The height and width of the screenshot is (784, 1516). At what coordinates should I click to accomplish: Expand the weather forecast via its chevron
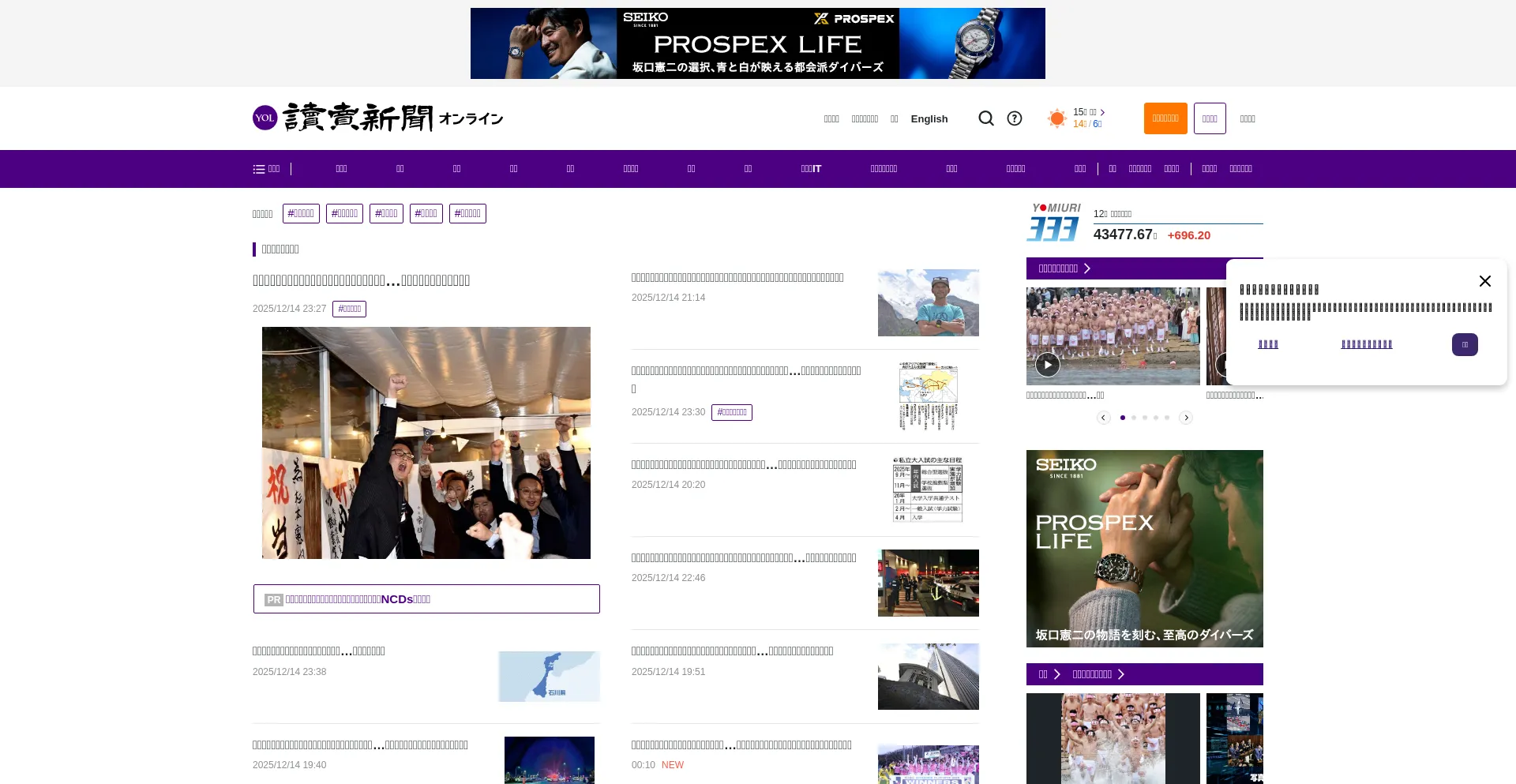pyautogui.click(x=1103, y=112)
